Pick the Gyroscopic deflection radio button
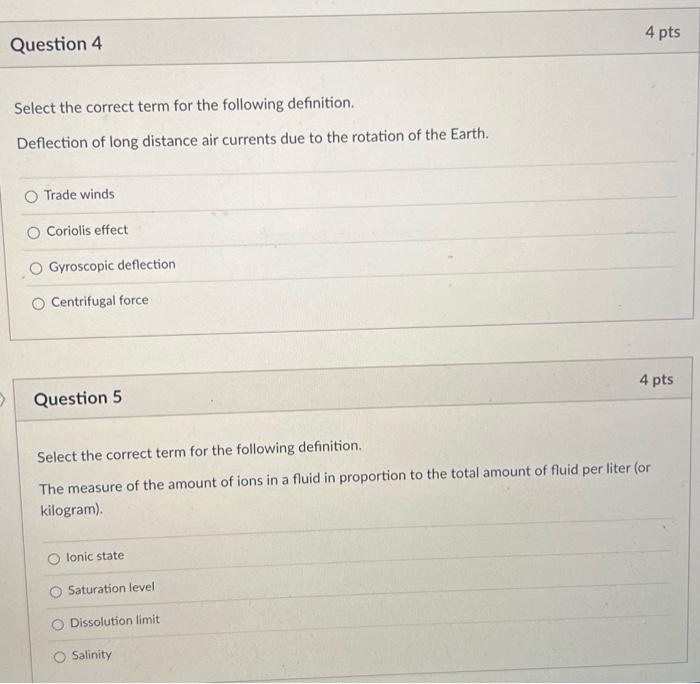Viewport: 700px width, 684px height. coord(36,268)
